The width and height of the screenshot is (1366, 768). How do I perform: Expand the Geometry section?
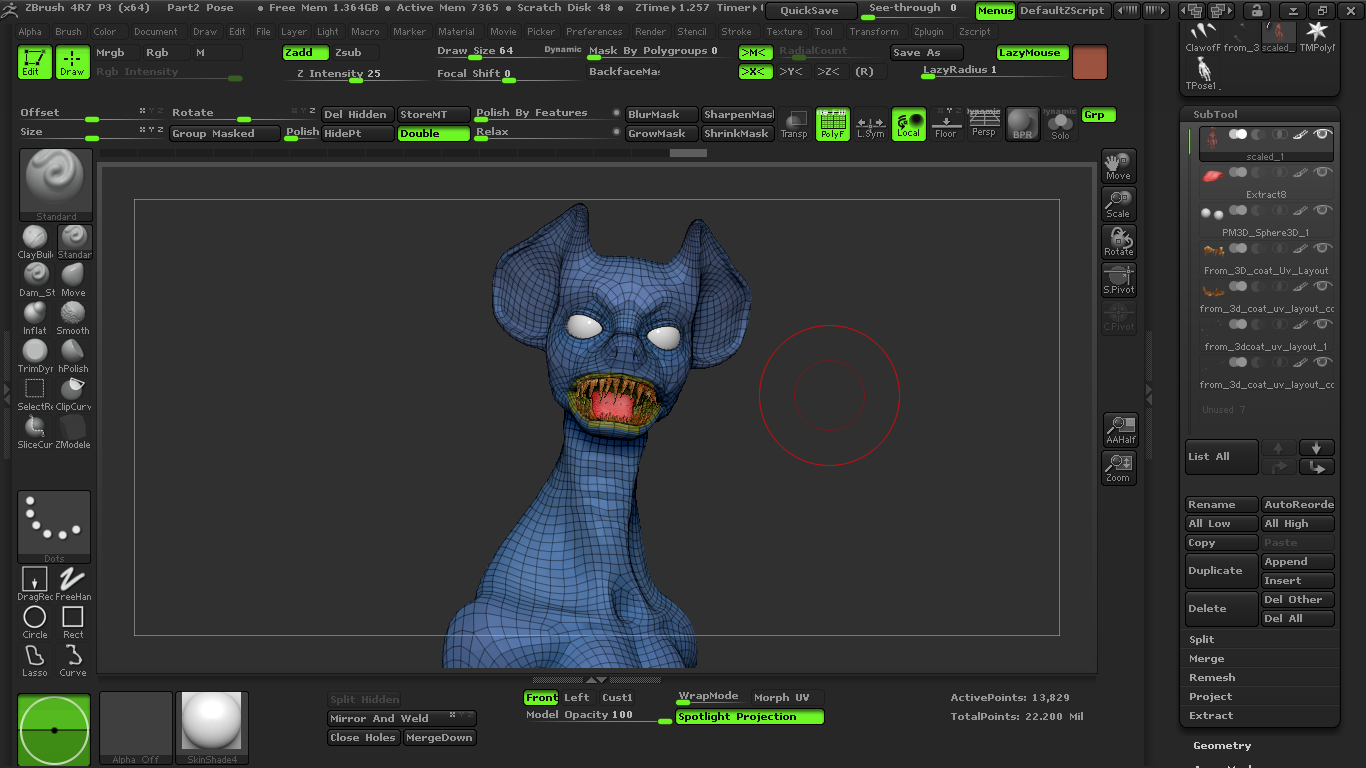tap(1222, 745)
